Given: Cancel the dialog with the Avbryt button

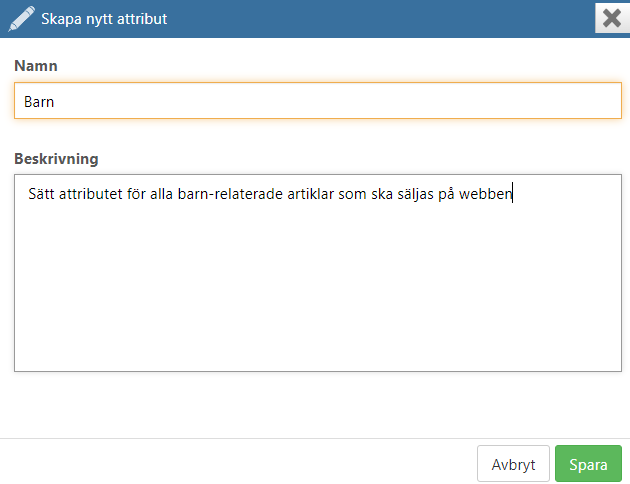Looking at the screenshot, I should pos(513,464).
